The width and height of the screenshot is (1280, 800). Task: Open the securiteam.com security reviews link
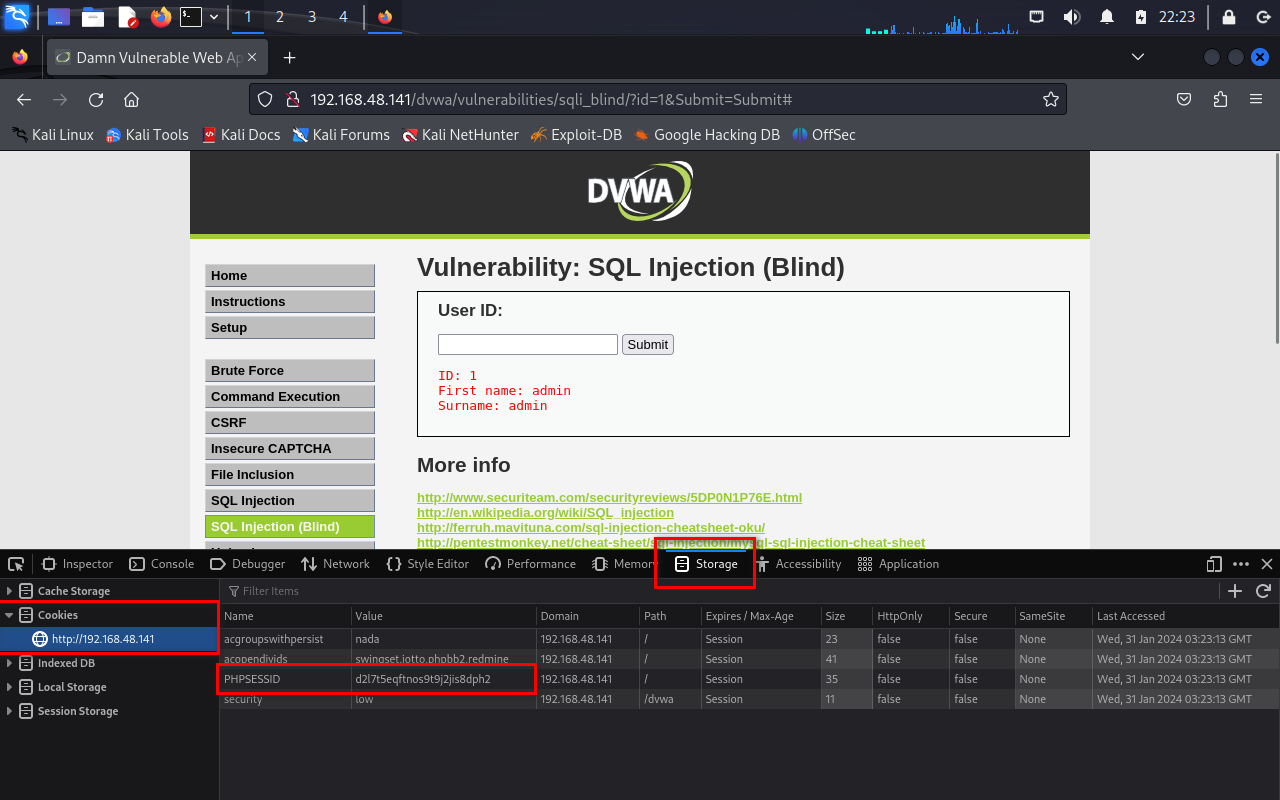(609, 497)
